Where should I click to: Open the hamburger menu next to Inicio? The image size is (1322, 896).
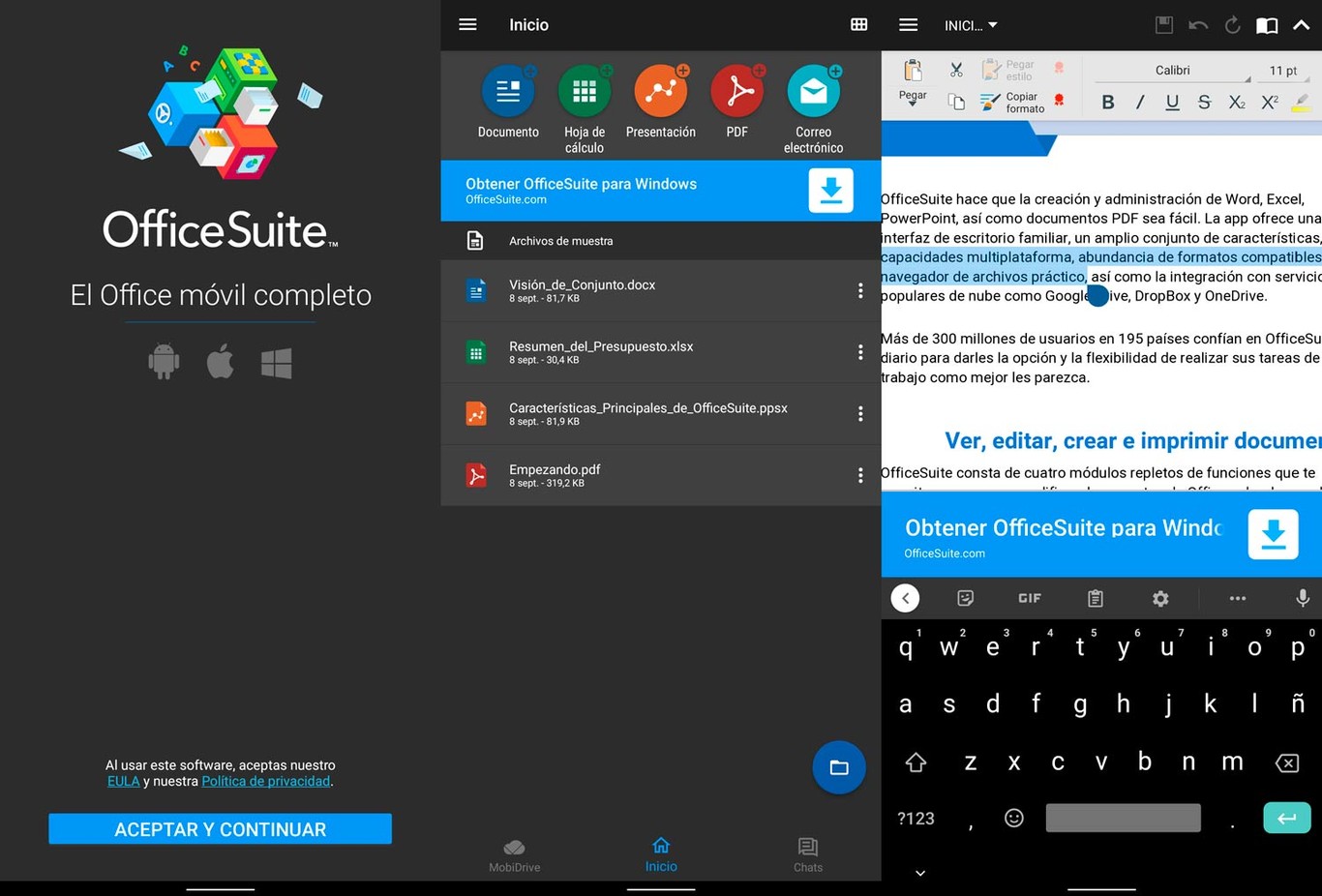click(467, 24)
